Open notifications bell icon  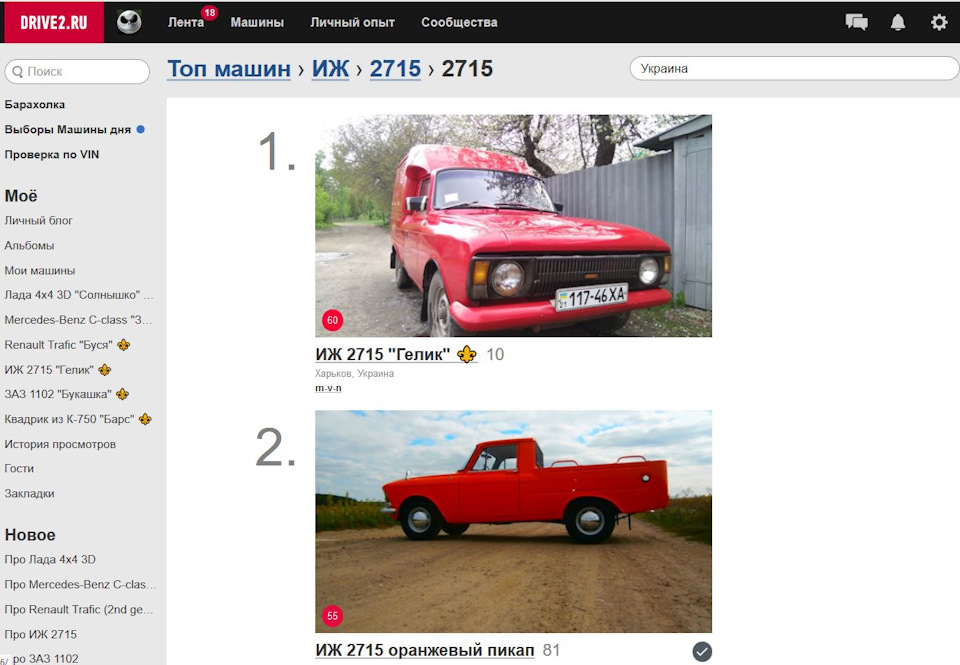click(898, 23)
